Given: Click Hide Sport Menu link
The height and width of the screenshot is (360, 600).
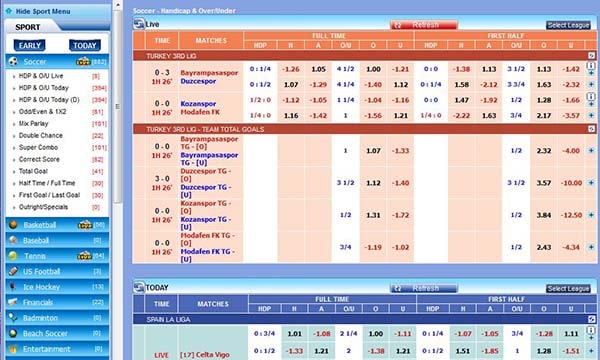Looking at the screenshot, I should pyautogui.click(x=43, y=11).
